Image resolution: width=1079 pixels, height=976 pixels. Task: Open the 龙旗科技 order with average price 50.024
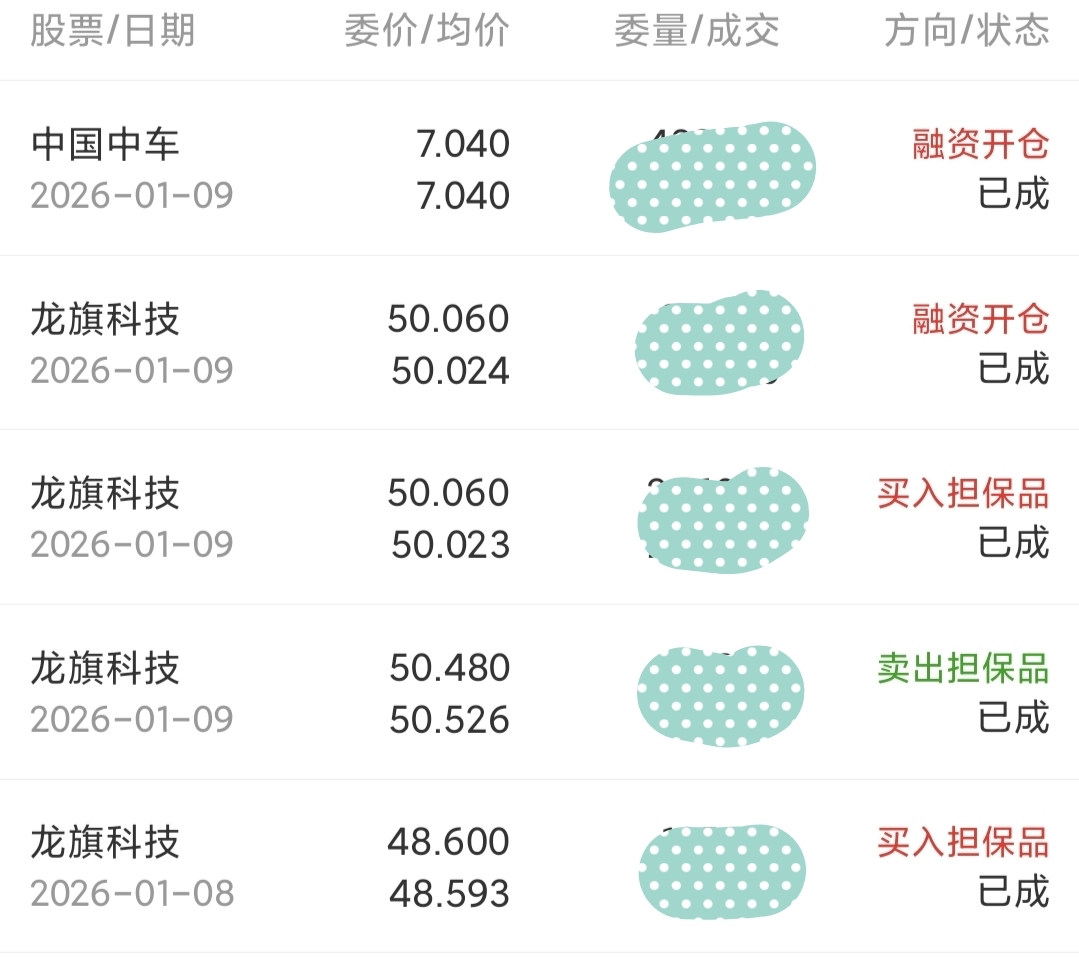(x=540, y=343)
